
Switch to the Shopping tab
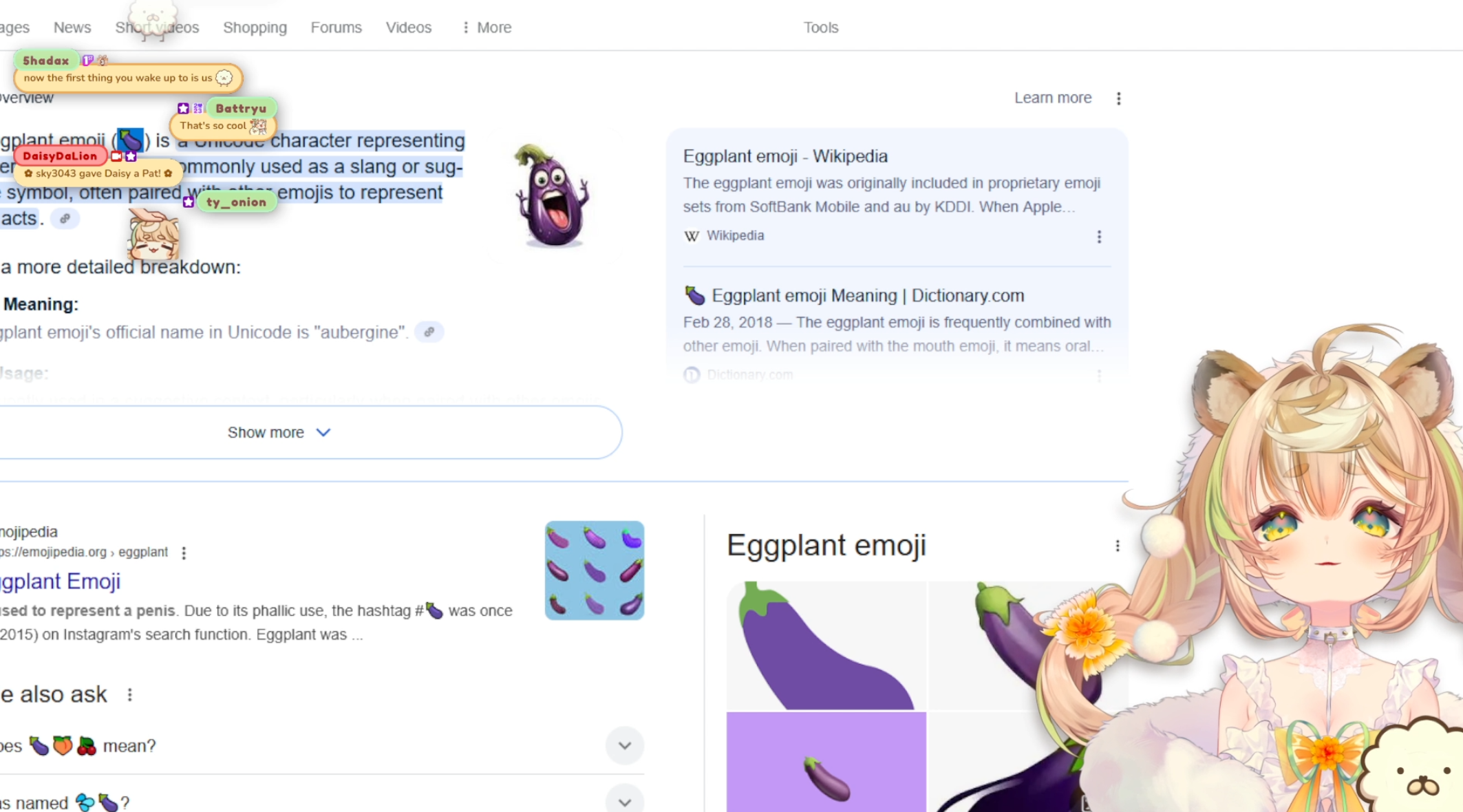tap(255, 28)
